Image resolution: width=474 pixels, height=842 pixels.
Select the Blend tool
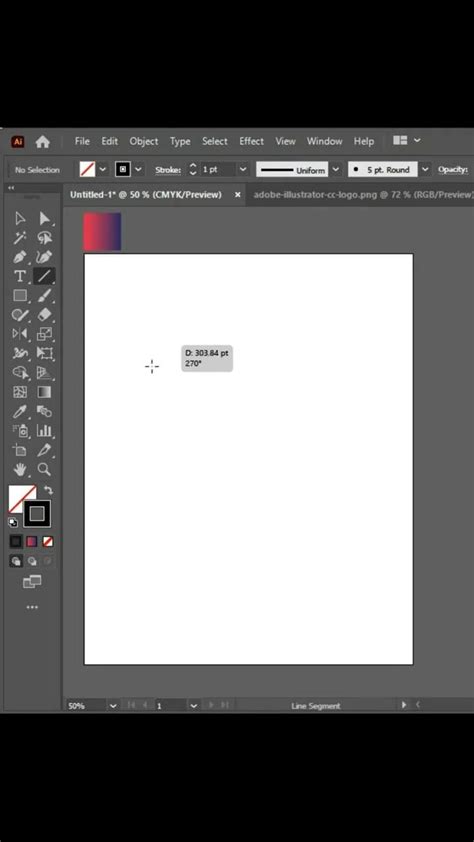(x=44, y=411)
